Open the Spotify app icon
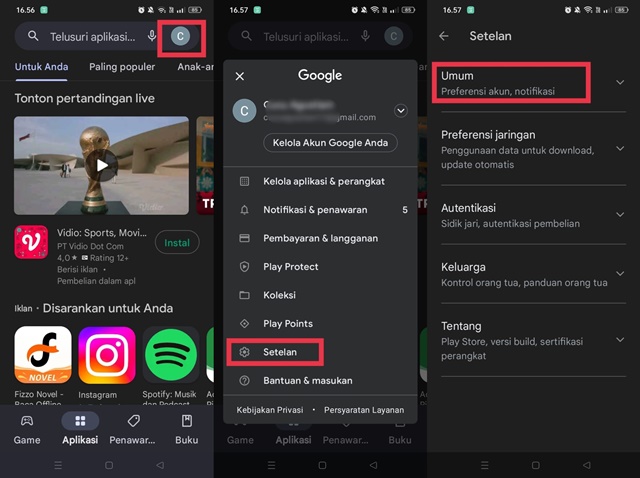 tap(171, 355)
